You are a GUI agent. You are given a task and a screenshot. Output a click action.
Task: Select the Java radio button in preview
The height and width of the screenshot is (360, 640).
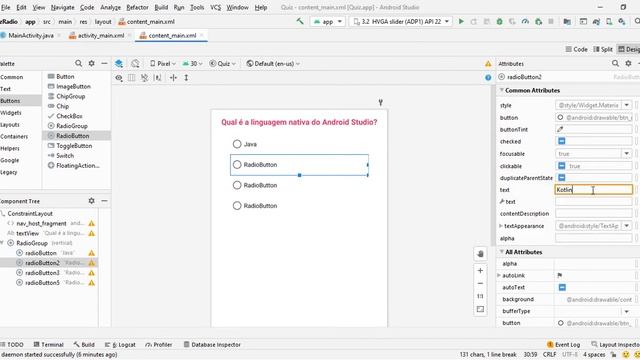tap(245, 144)
